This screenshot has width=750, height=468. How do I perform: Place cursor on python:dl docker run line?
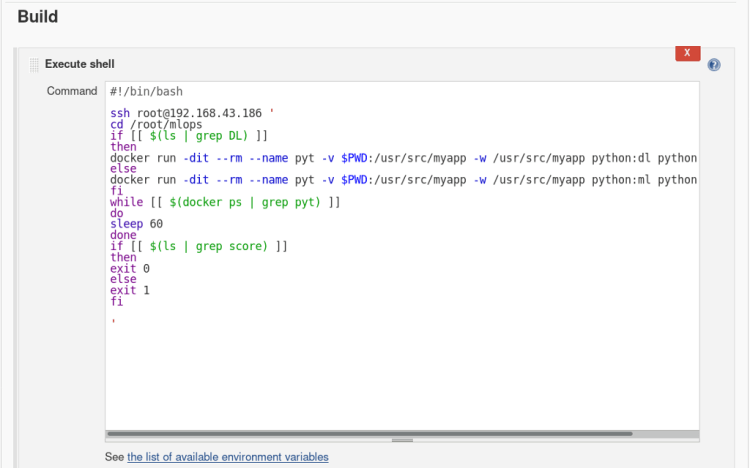[x=400, y=158]
